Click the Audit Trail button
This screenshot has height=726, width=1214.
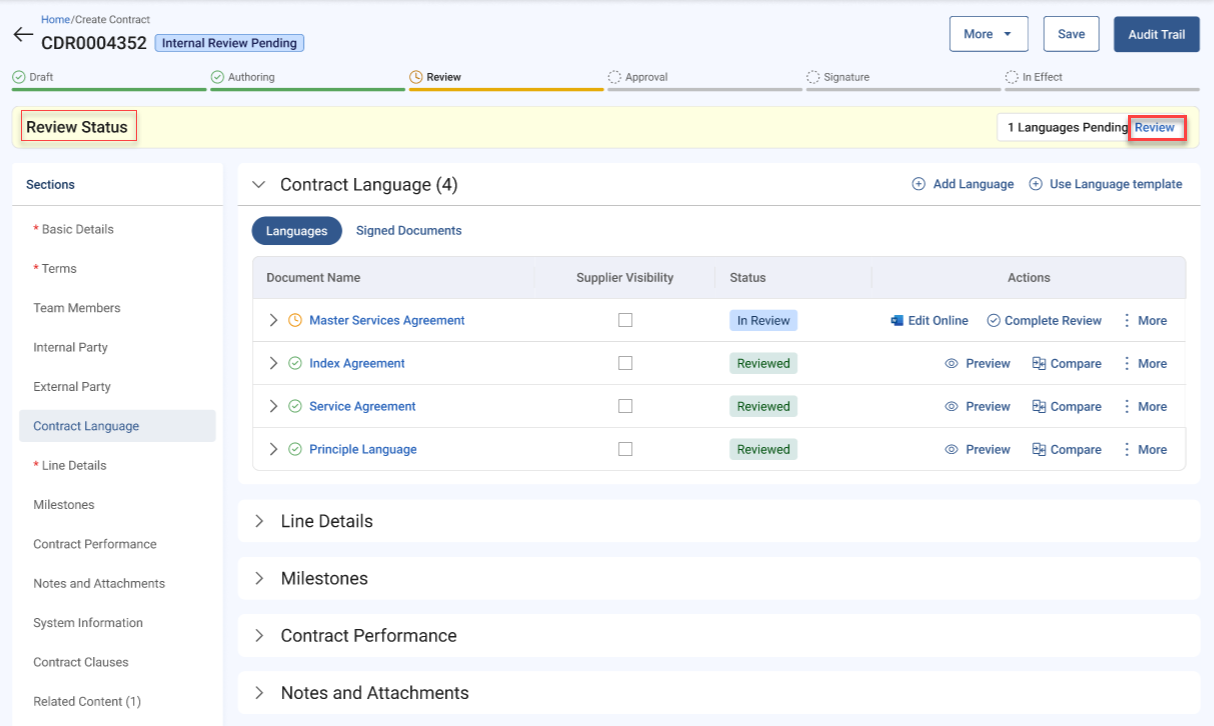click(1156, 34)
